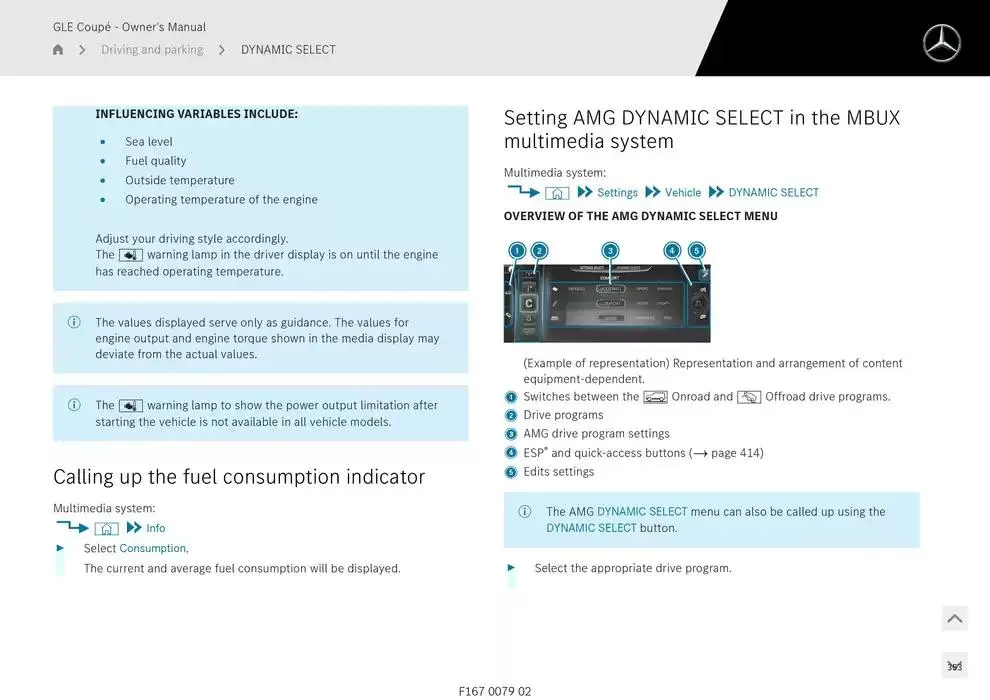Click warning lamp icon in power output note
990x700 pixels.
(131, 405)
